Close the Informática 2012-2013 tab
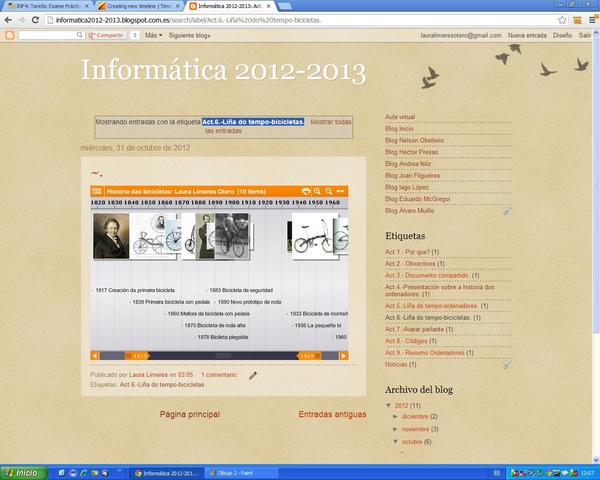 coord(268,6)
